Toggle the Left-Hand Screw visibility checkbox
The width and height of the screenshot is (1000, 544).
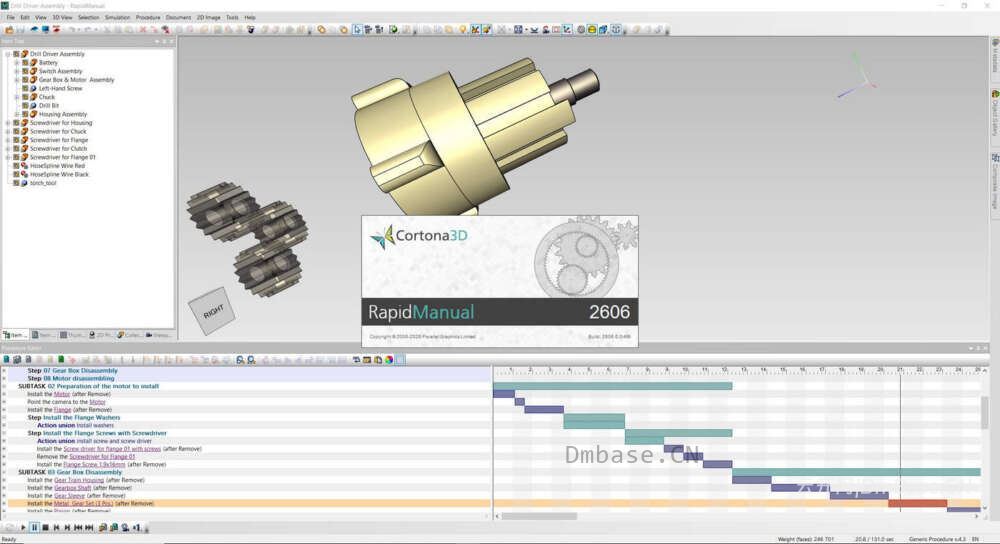[25, 88]
